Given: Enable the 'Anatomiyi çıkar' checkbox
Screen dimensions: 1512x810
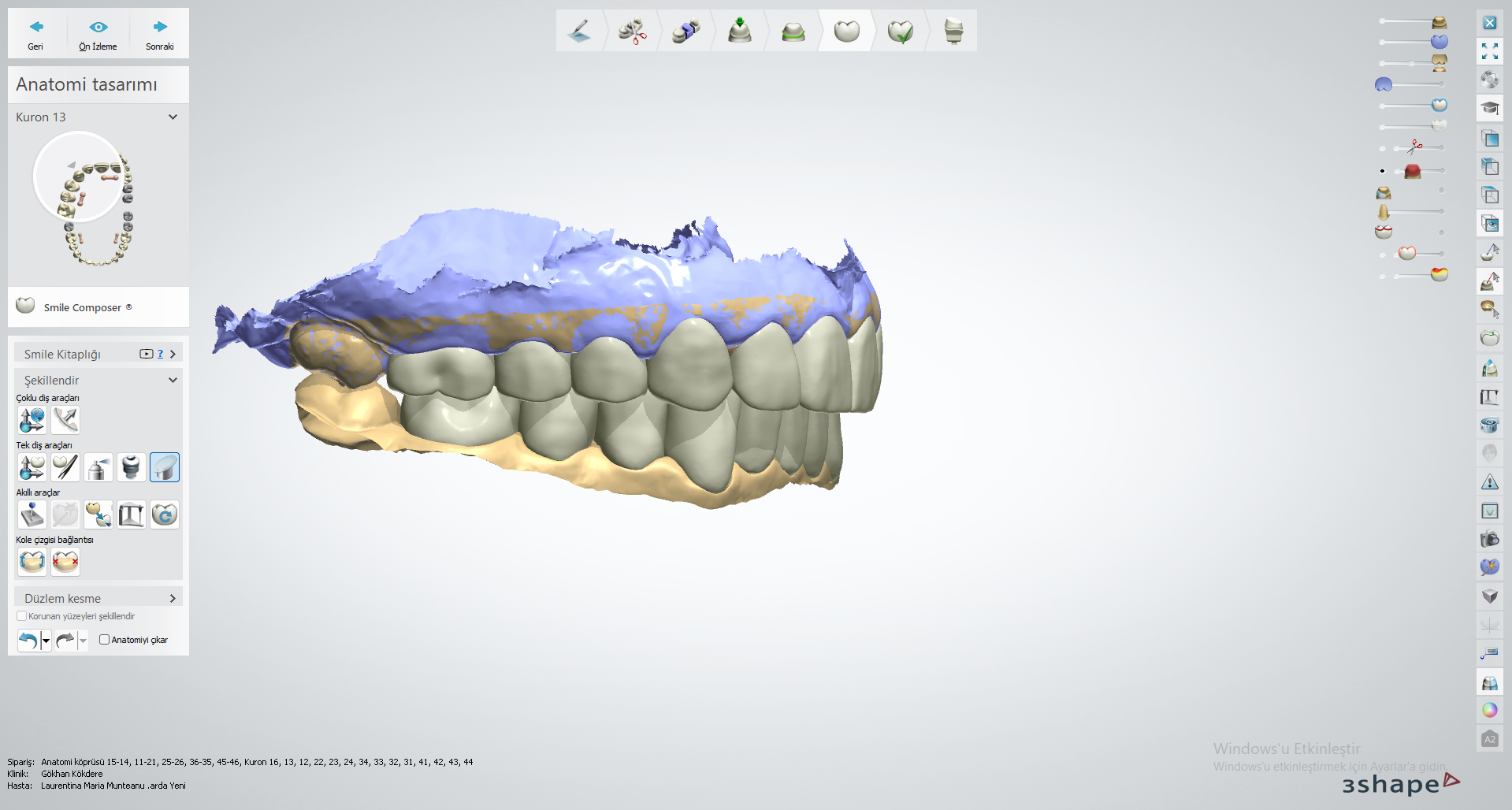Looking at the screenshot, I should (x=104, y=640).
